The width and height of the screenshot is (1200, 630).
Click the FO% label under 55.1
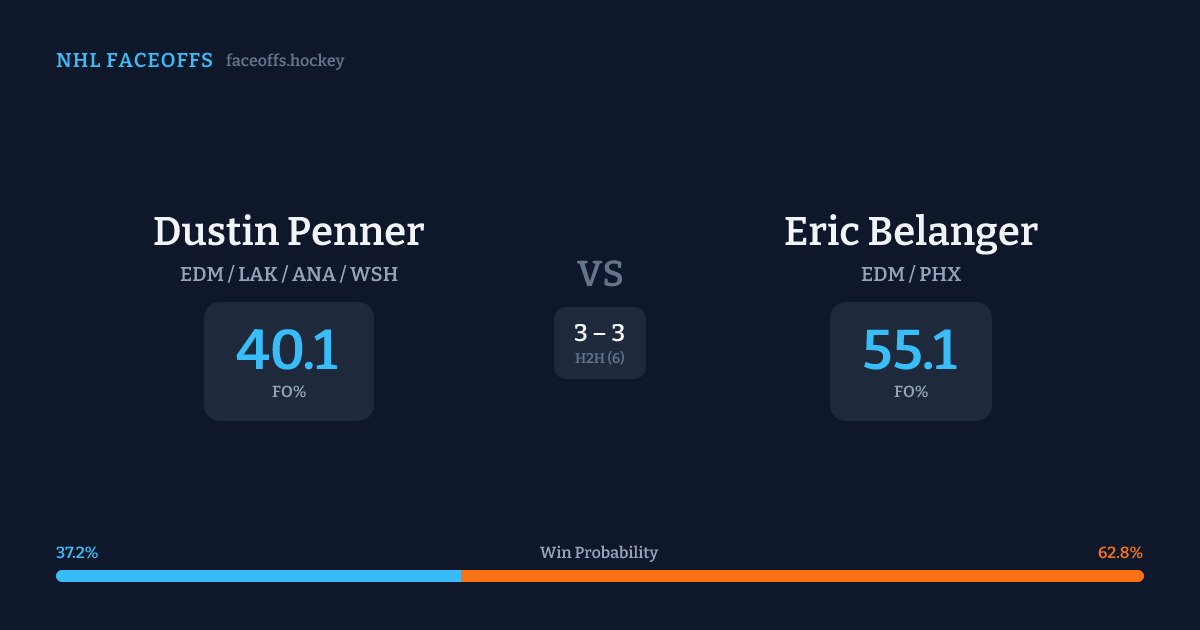(x=911, y=392)
